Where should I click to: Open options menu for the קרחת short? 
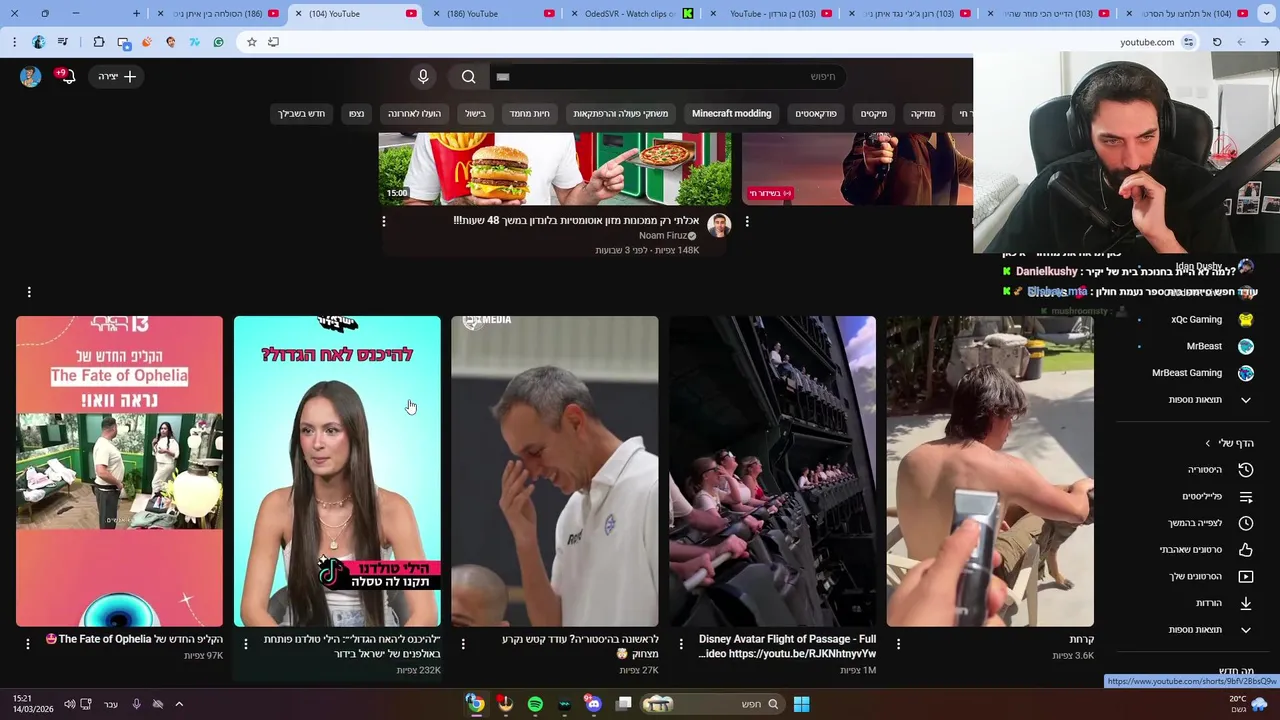click(x=898, y=644)
